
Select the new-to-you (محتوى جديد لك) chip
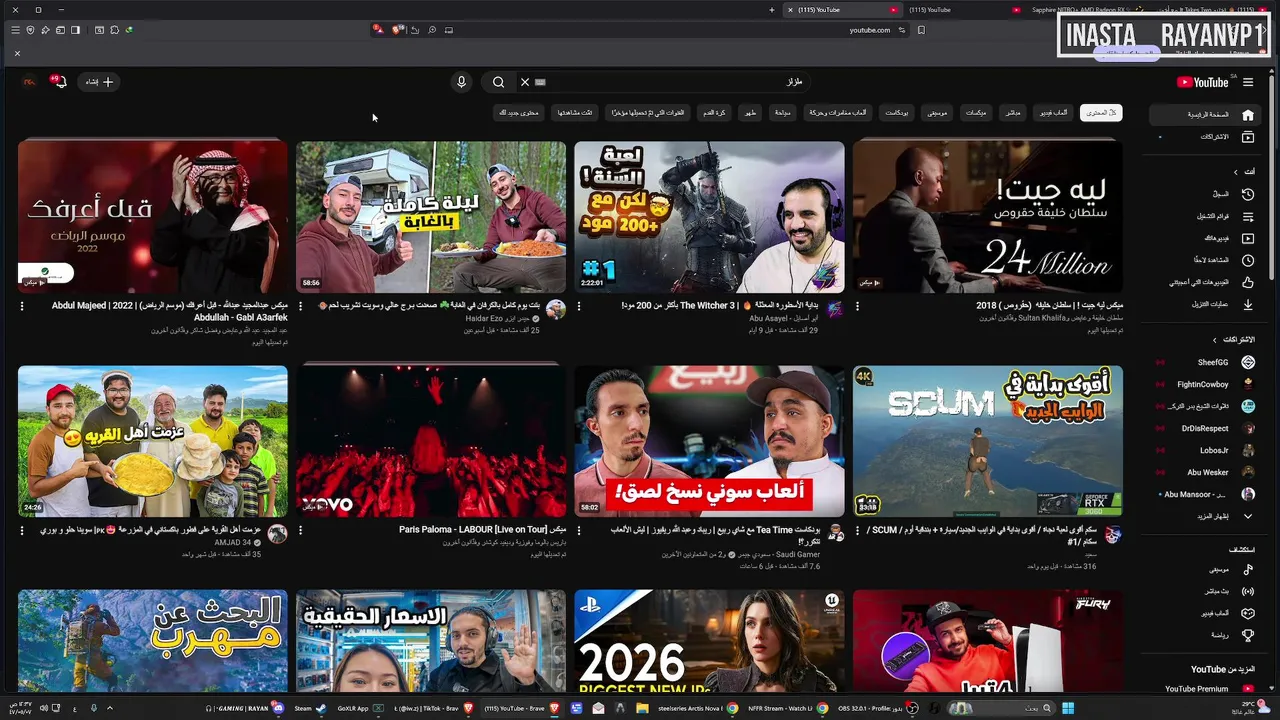tap(519, 112)
